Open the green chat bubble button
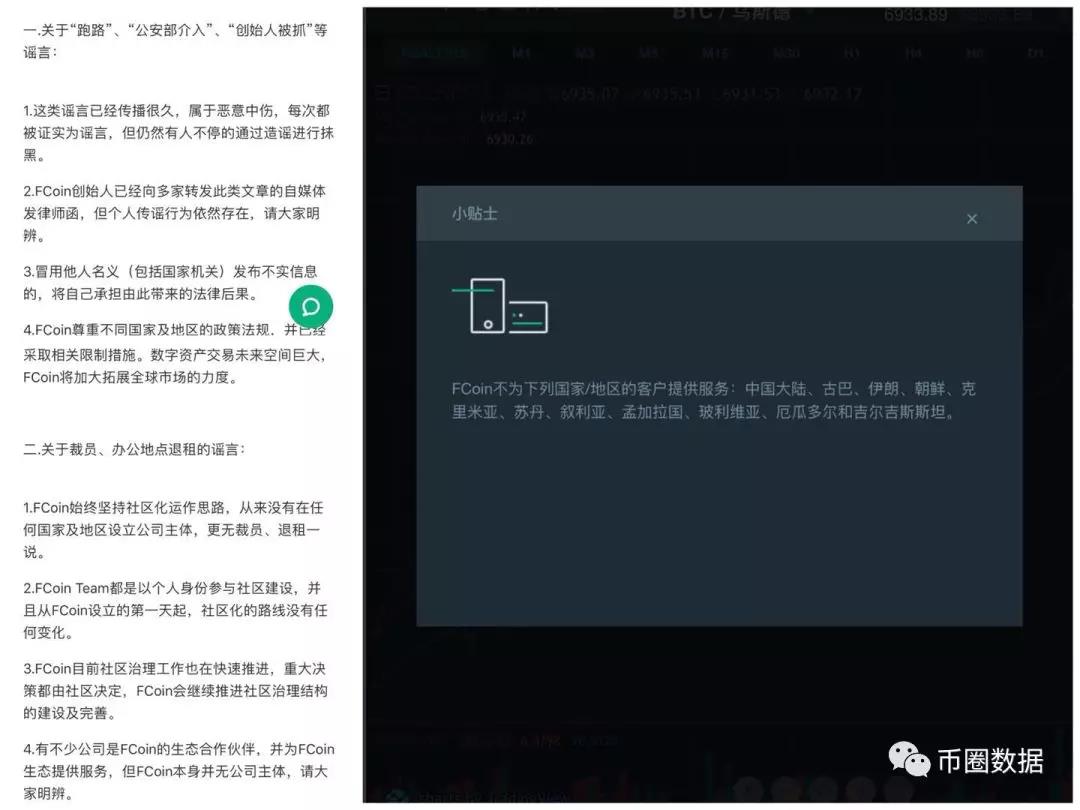This screenshot has height=810, width=1080. click(311, 307)
